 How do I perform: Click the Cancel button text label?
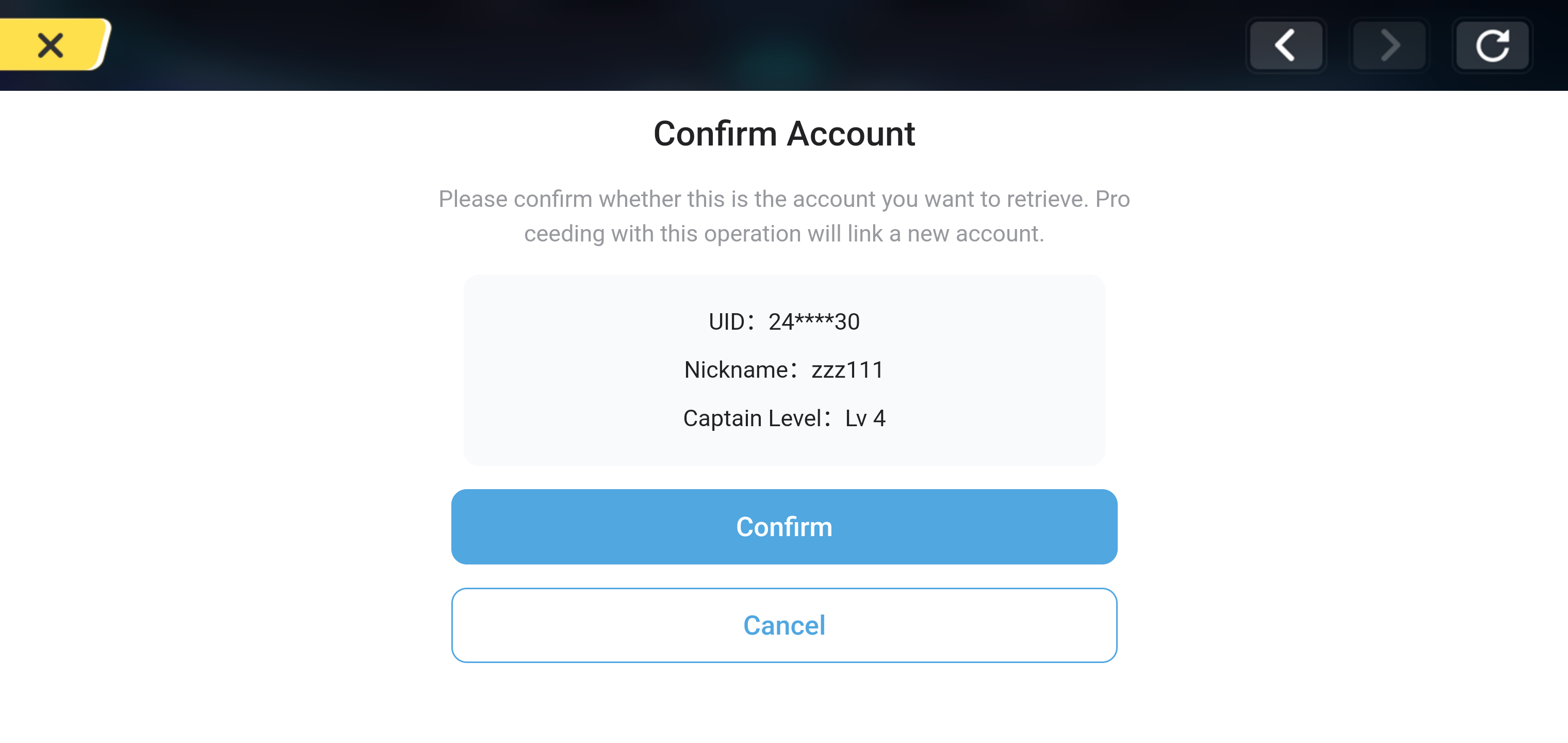pos(784,625)
